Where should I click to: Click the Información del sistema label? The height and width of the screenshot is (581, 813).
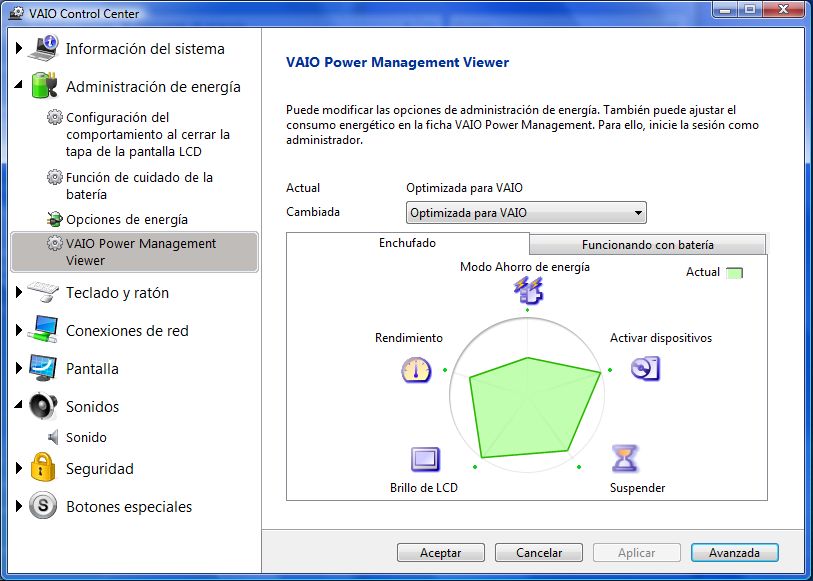pos(145,49)
